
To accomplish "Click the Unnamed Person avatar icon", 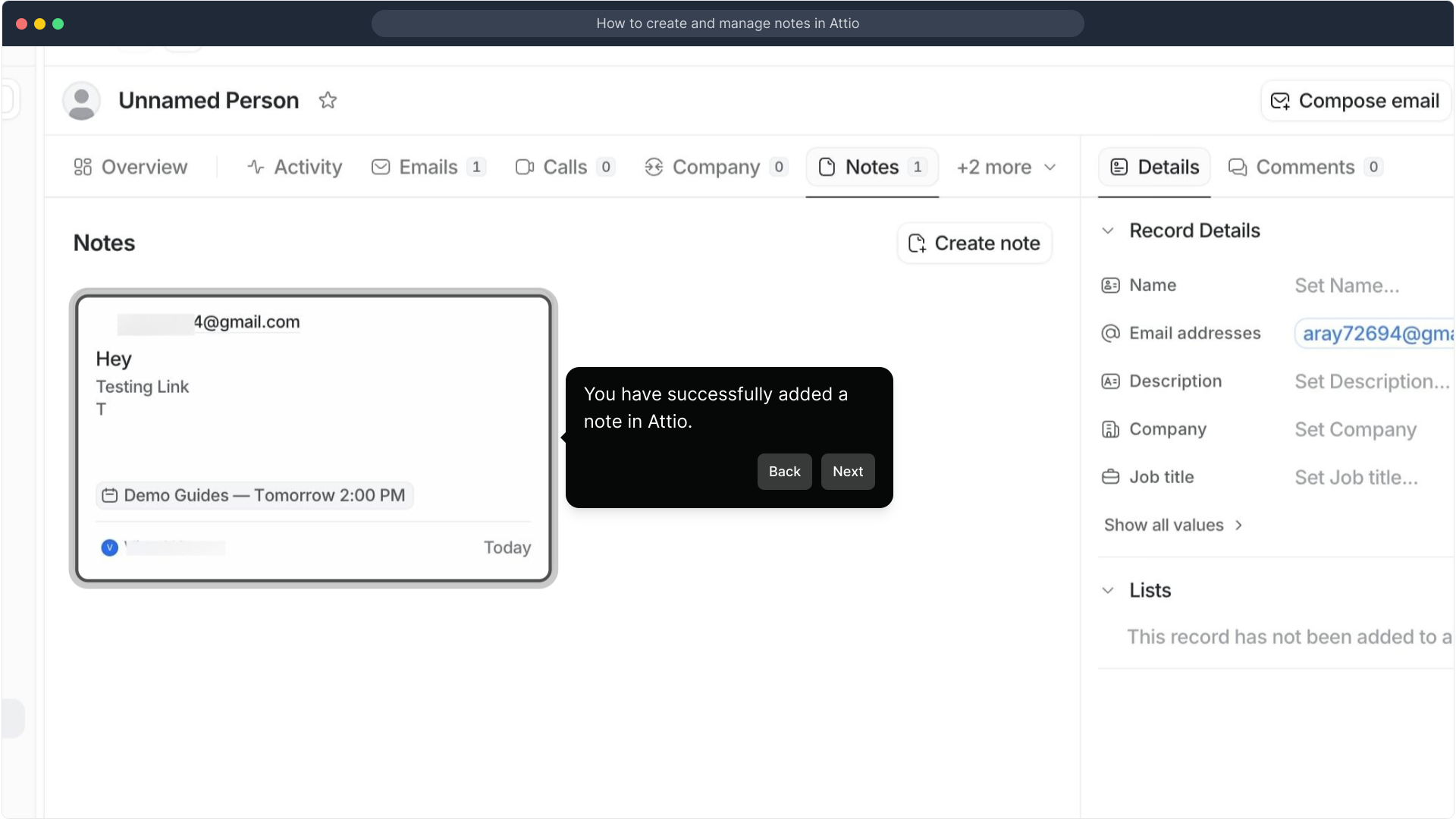I will pyautogui.click(x=81, y=101).
